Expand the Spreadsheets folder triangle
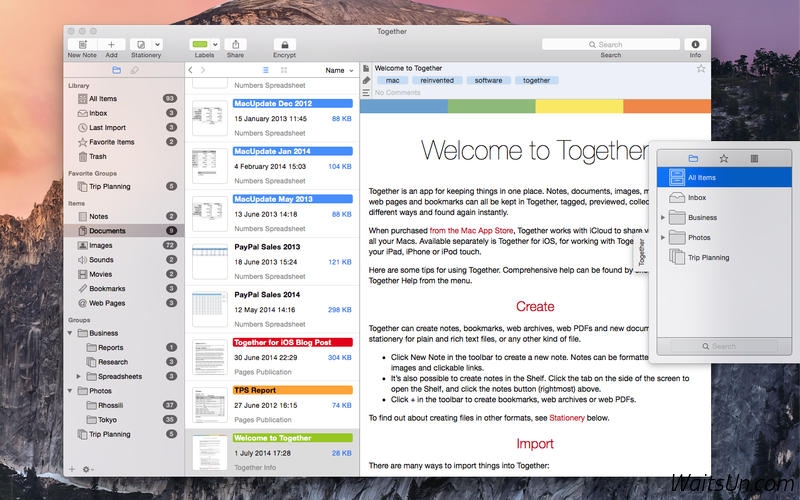This screenshot has height=500, width=800. [79, 377]
